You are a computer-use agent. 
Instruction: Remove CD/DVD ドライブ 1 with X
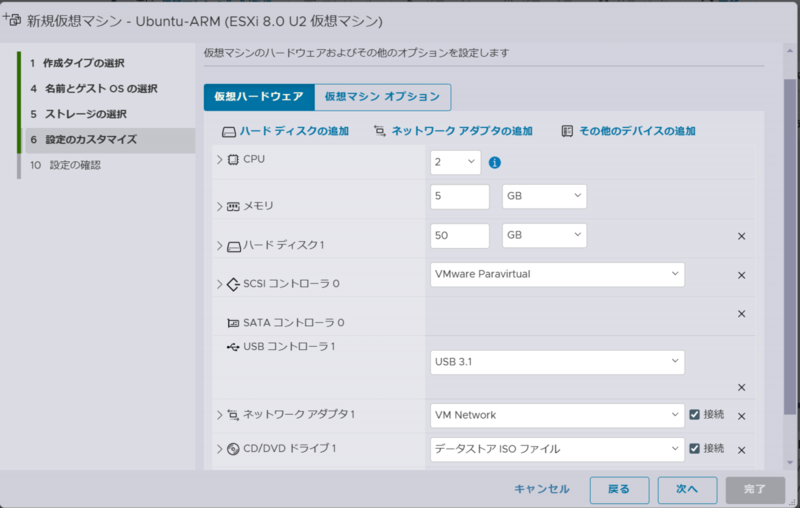coord(742,450)
